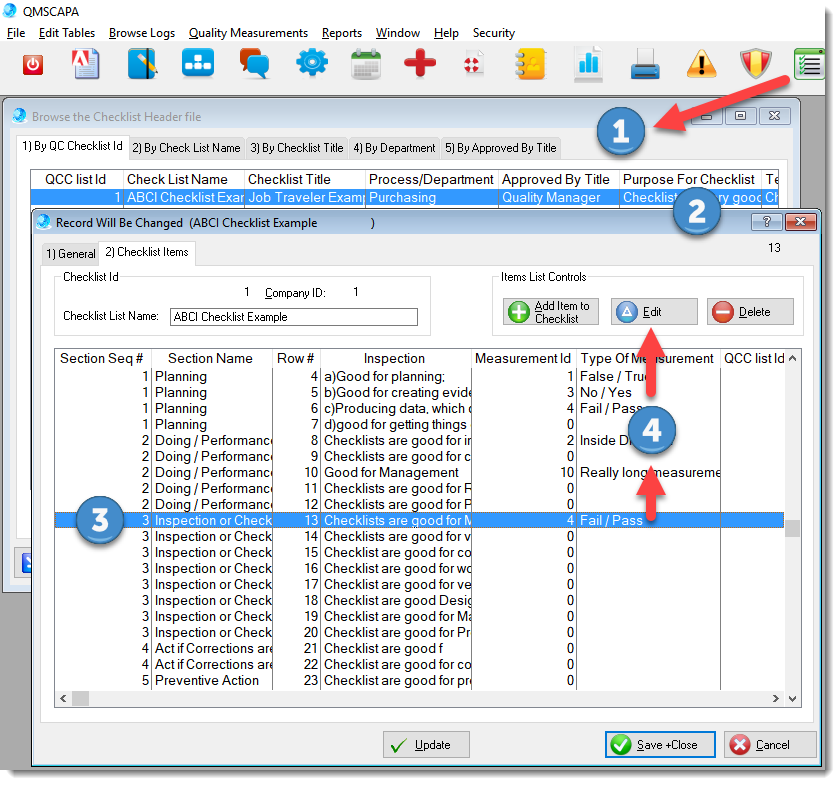
Task: Open the Quality Measurements menu
Action: tap(248, 33)
